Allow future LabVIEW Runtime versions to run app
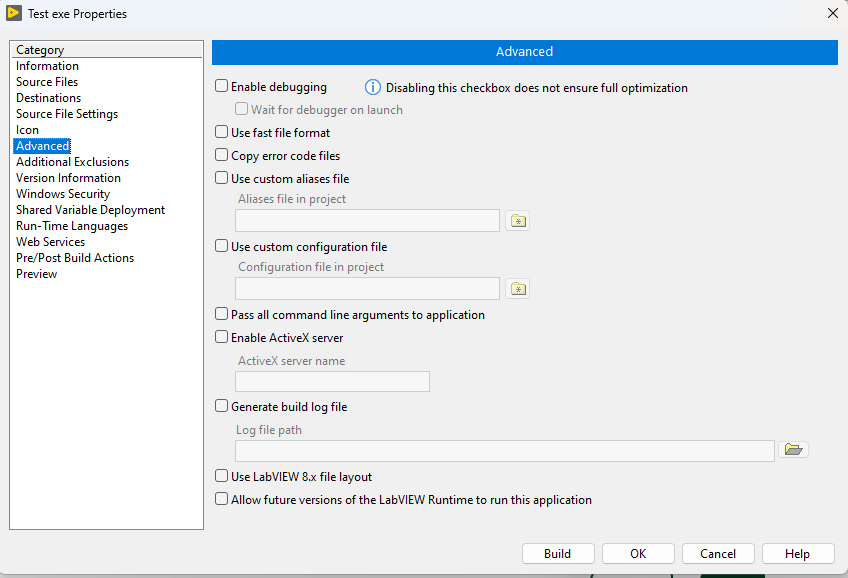This screenshot has width=848, height=578. click(x=221, y=498)
